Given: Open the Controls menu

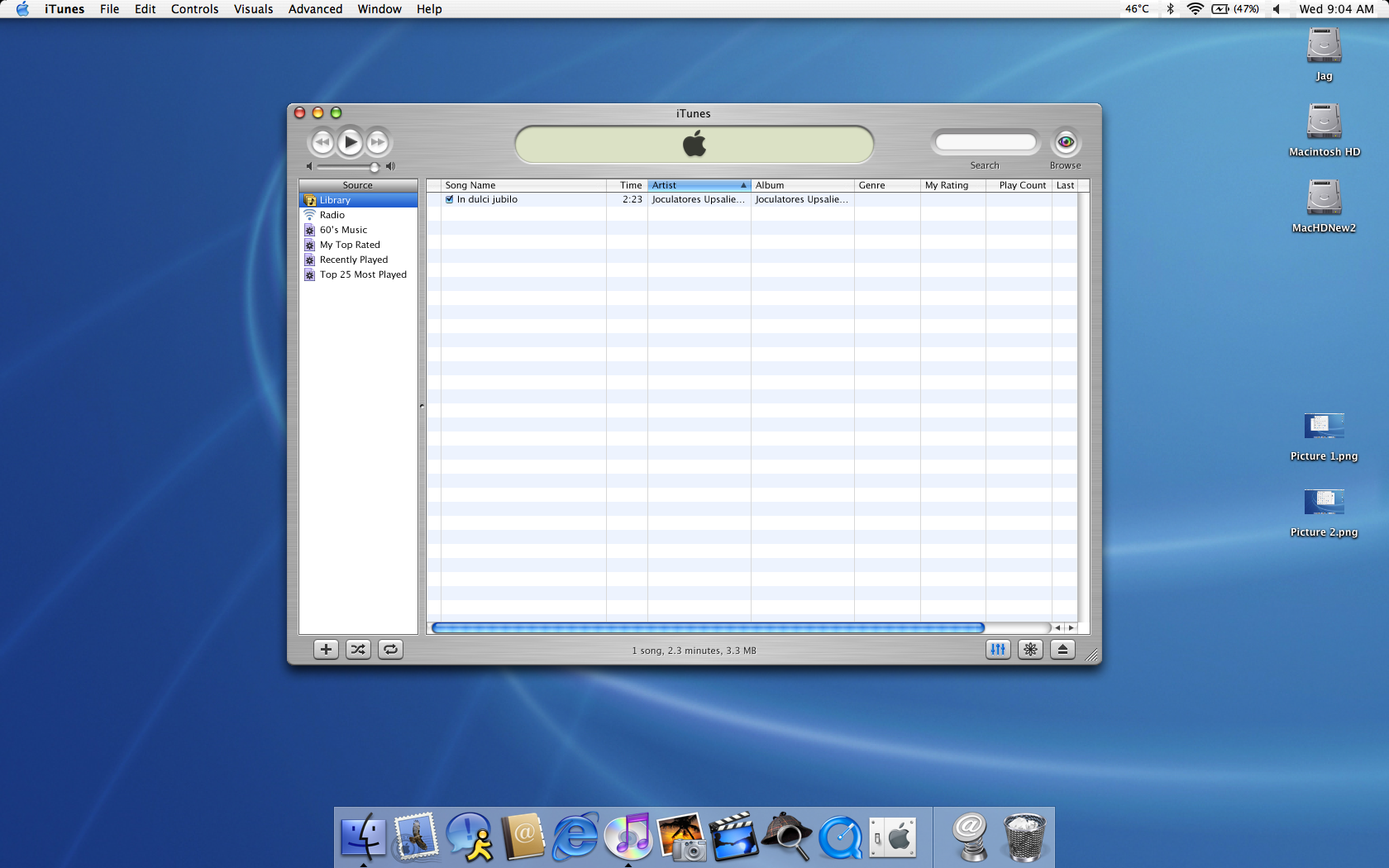Looking at the screenshot, I should tap(195, 9).
